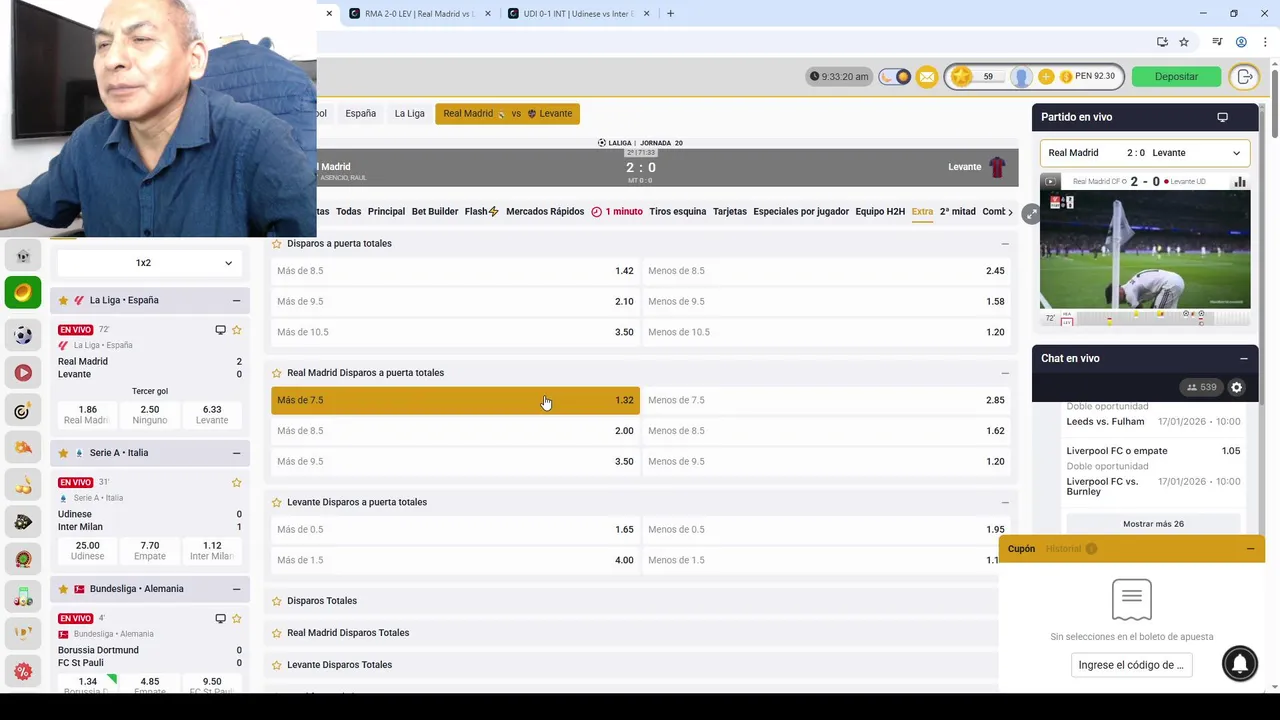Image resolution: width=1280 pixels, height=720 pixels.
Task: Collapse the La Liga España section
Action: pos(236,300)
